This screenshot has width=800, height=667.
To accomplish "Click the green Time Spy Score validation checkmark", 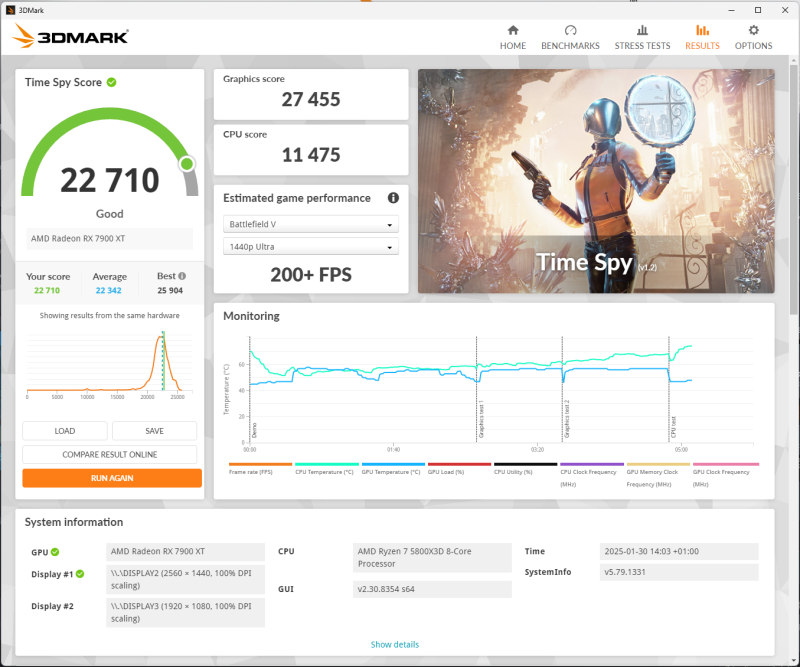I will (111, 82).
